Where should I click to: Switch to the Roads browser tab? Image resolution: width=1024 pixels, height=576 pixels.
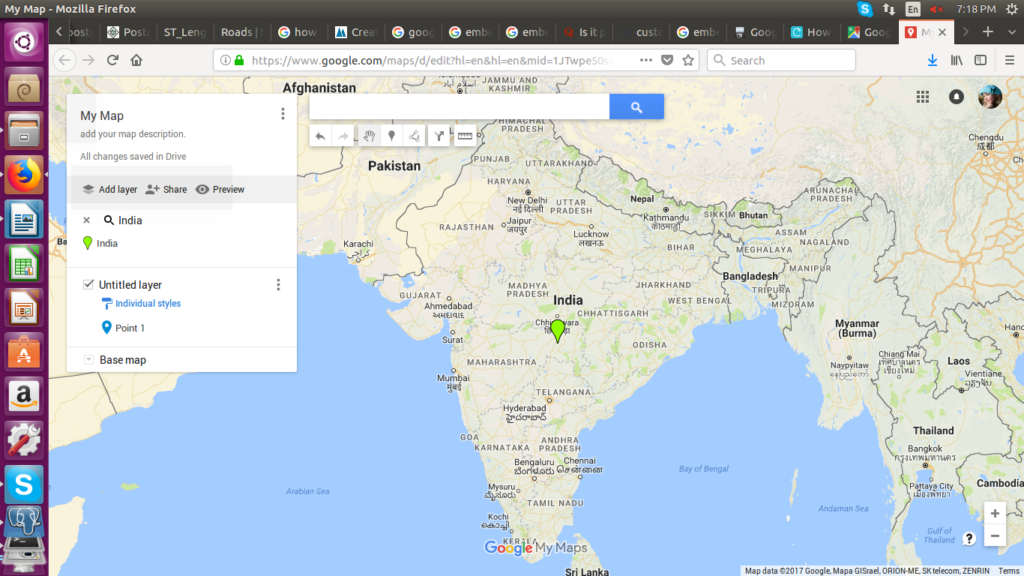click(x=240, y=32)
